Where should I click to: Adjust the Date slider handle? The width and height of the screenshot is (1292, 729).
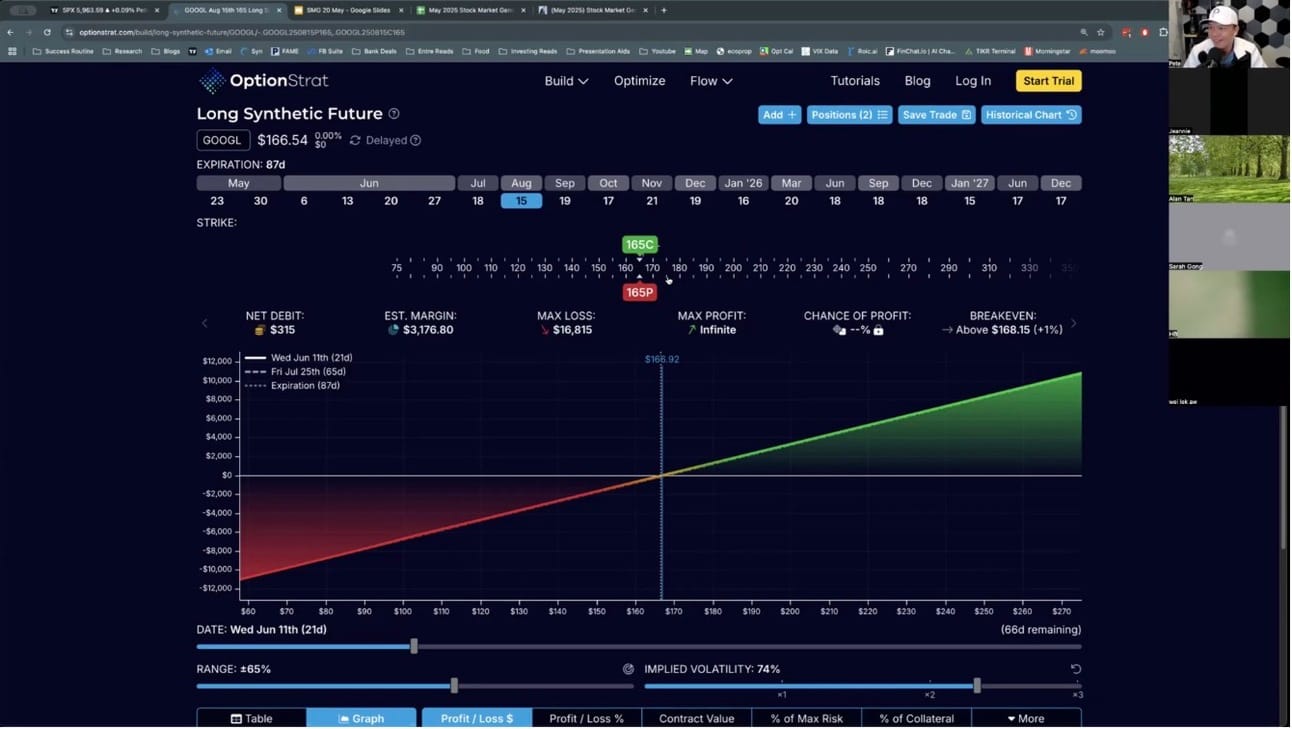coord(414,647)
